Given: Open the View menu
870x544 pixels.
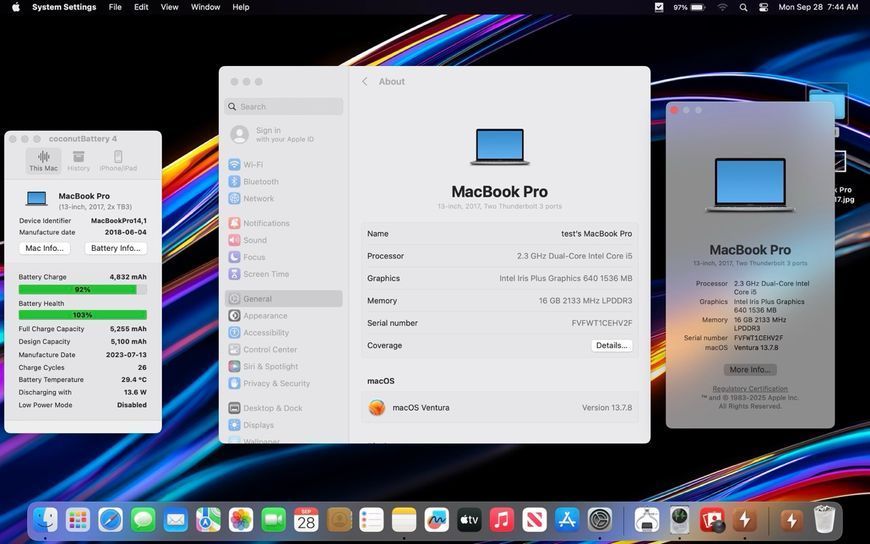Looking at the screenshot, I should coord(169,7).
